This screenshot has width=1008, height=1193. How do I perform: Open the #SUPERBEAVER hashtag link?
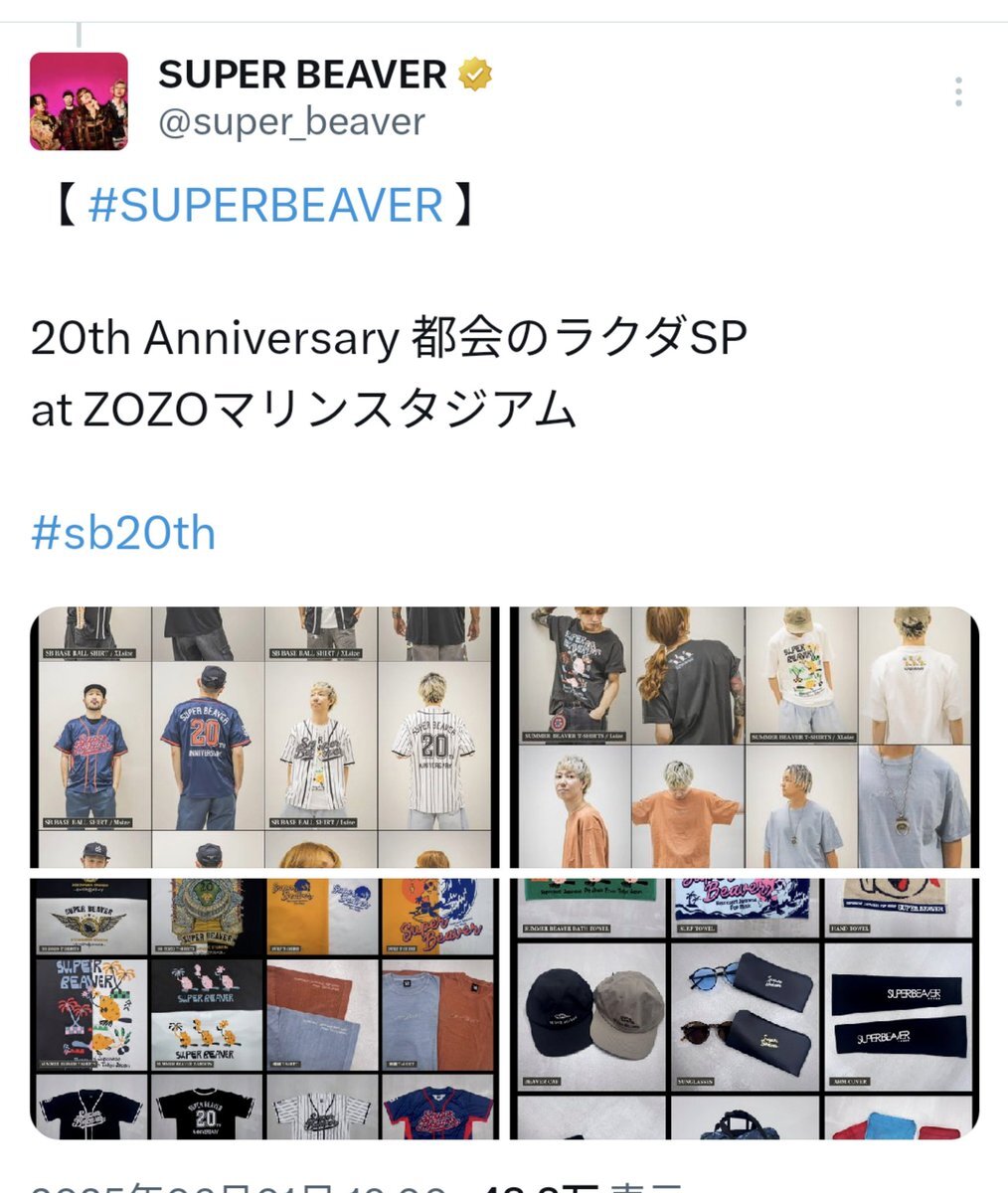pos(265,206)
